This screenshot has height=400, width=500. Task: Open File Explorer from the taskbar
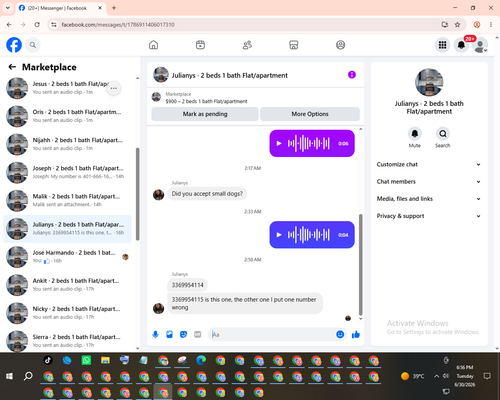(105, 360)
